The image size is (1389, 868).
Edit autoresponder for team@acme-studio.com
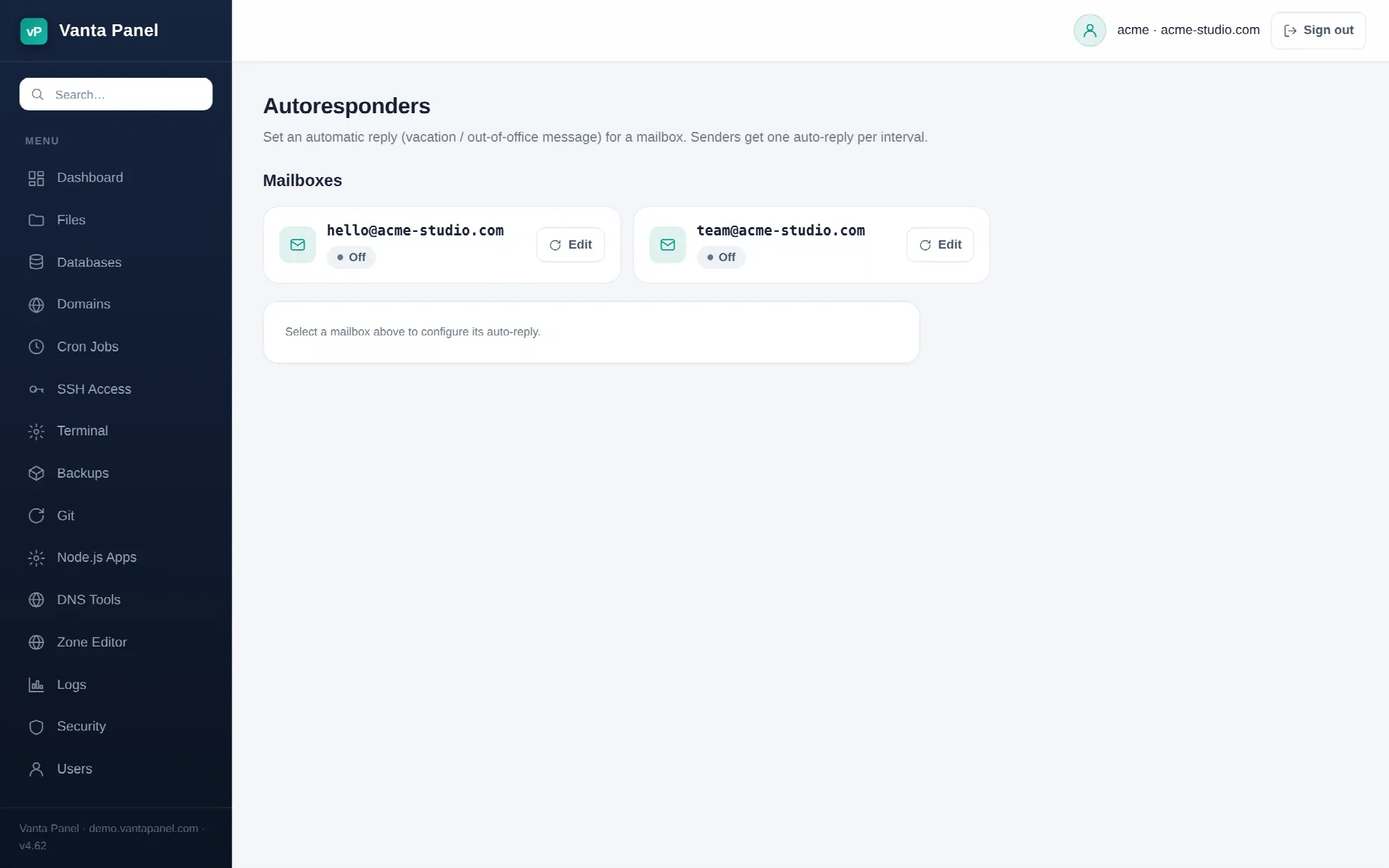pos(940,244)
